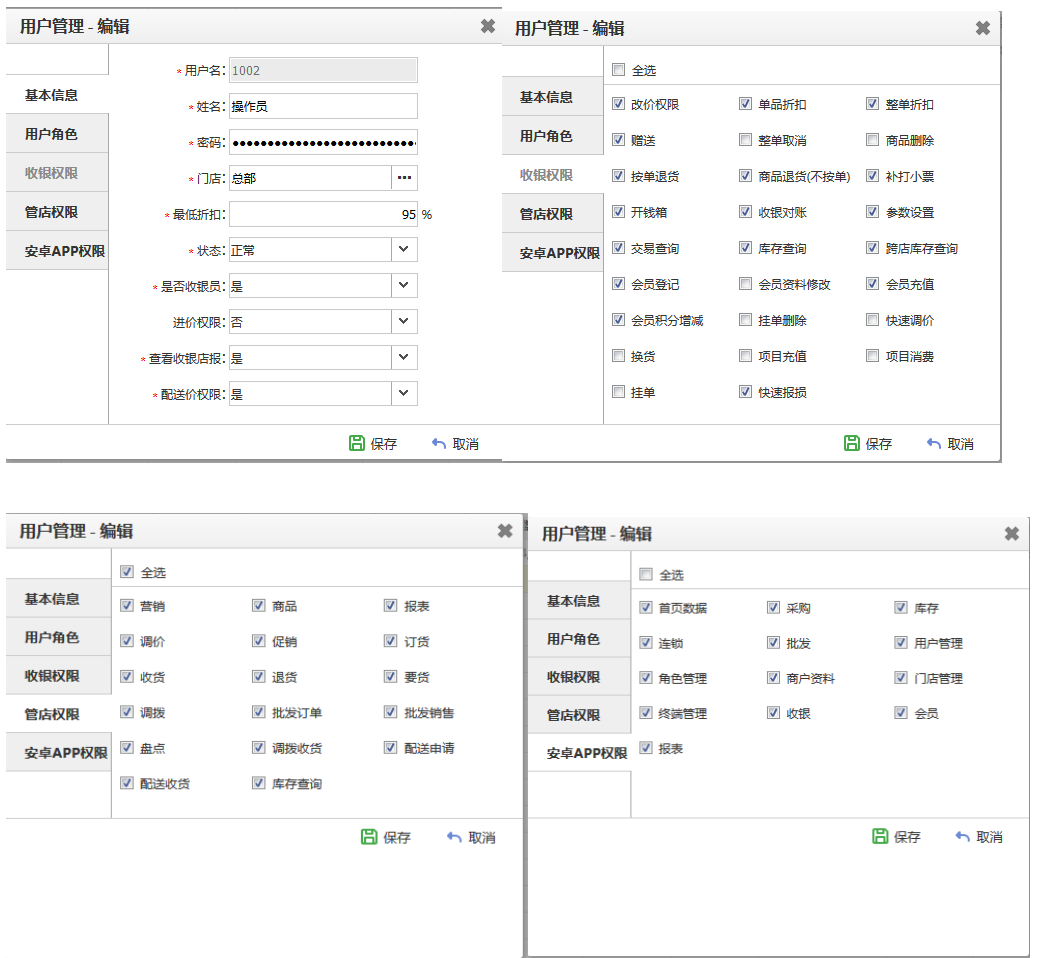Click the save disk icon below the 配送价权限 field

pos(357,443)
